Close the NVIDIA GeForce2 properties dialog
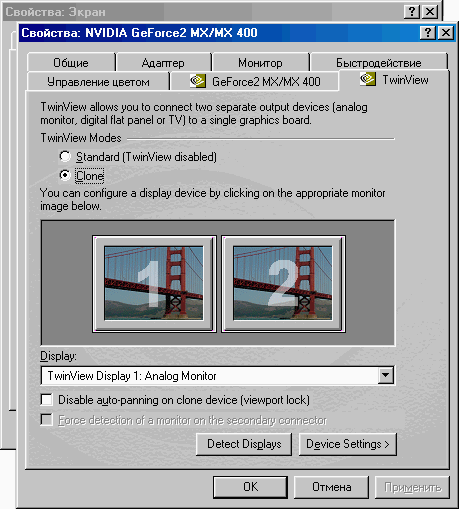The height and width of the screenshot is (509, 459). [x=446, y=33]
